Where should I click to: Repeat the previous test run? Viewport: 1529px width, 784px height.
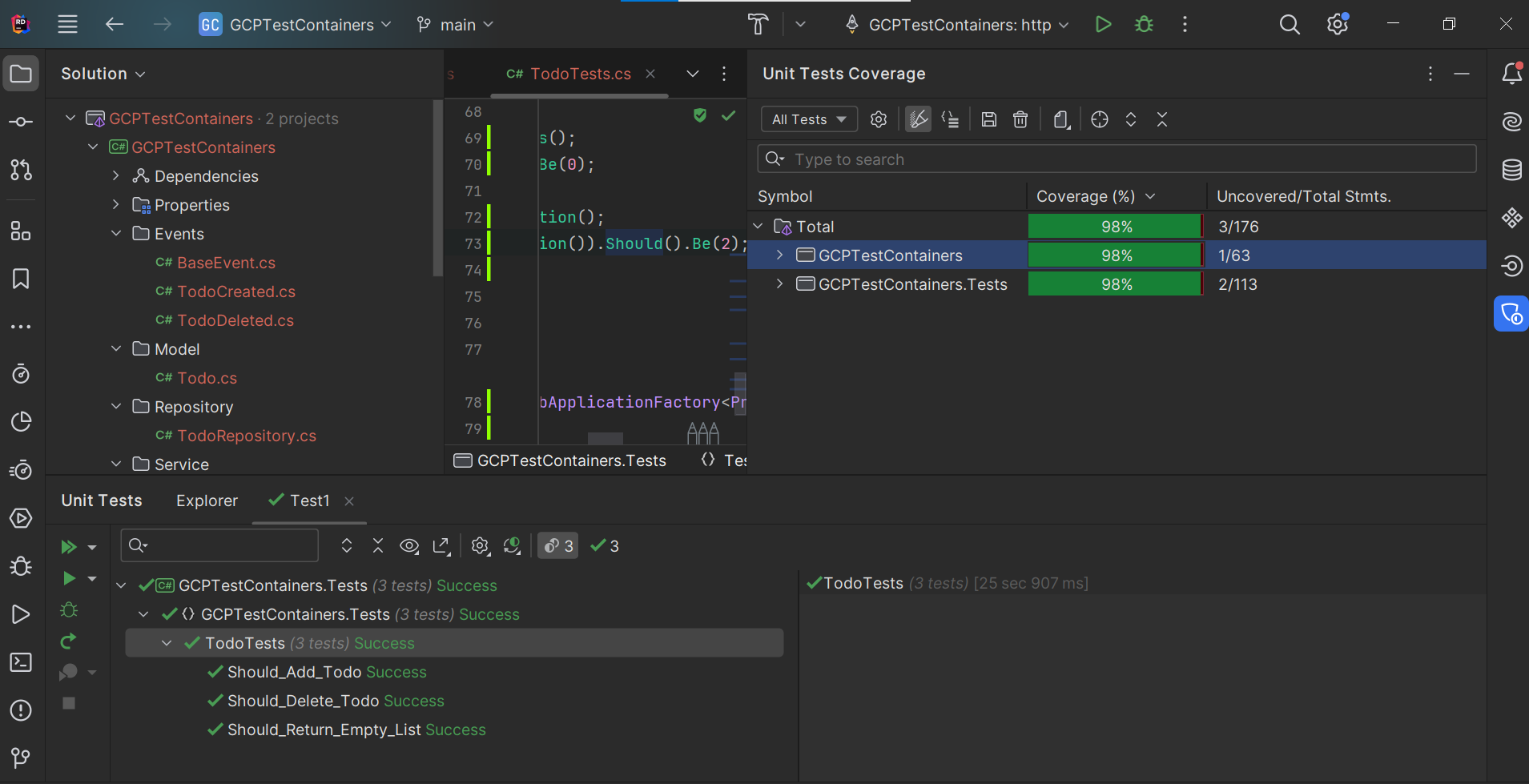tap(69, 641)
